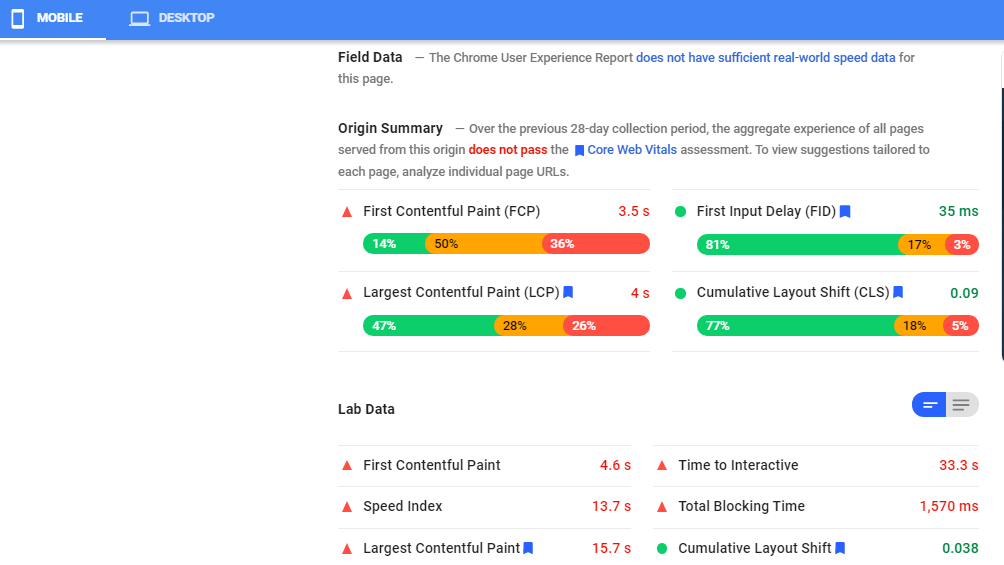Switch Lab Data toggle to expanded view
The height and width of the screenshot is (565, 1004).
tap(961, 405)
